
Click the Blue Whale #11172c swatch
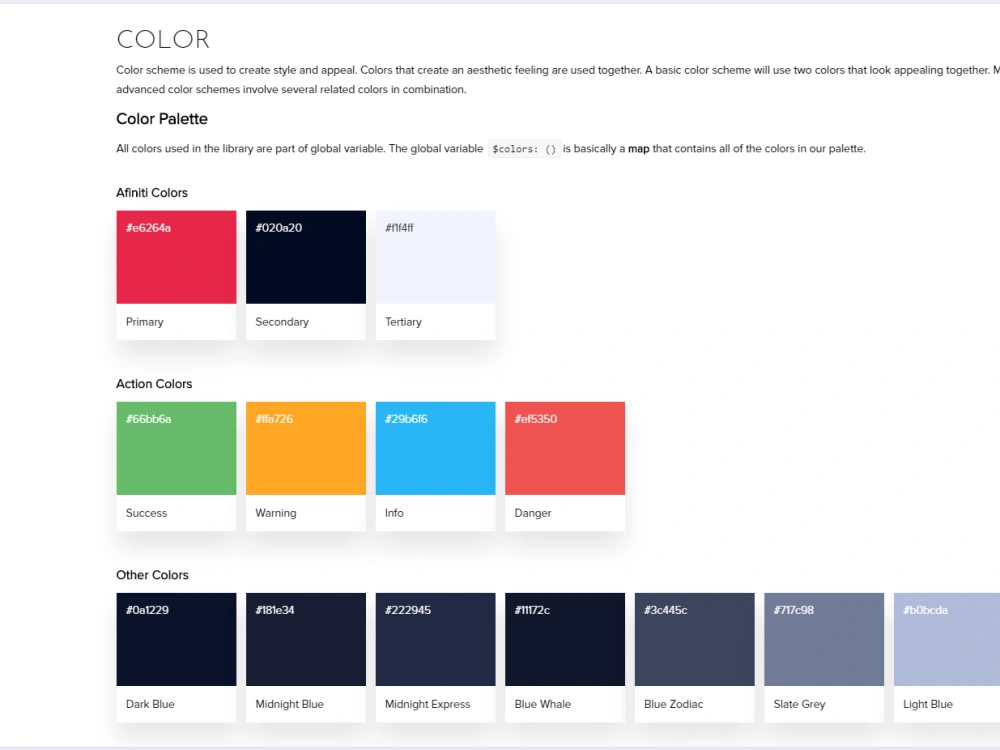tap(565, 640)
